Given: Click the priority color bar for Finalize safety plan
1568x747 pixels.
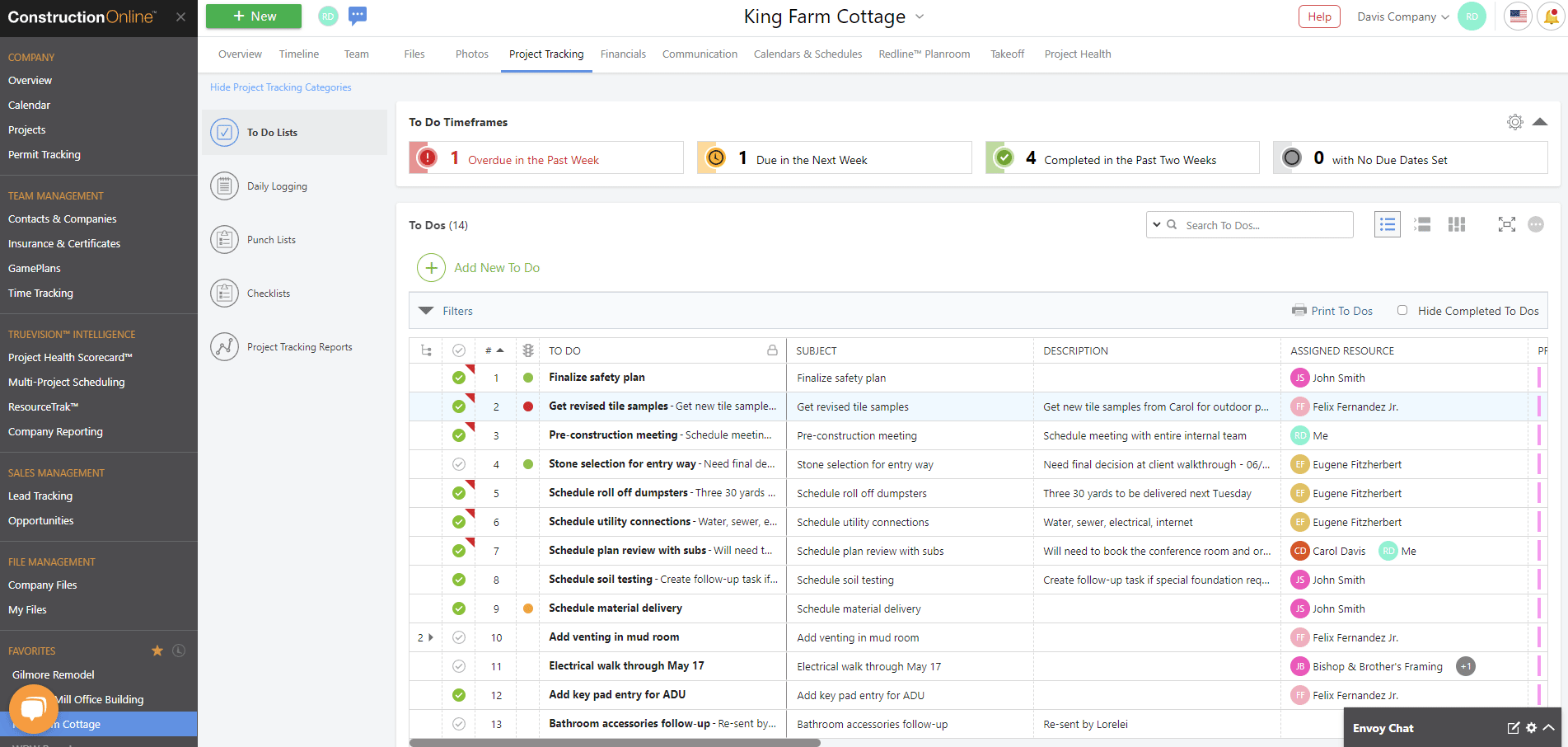Looking at the screenshot, I should (x=1539, y=377).
